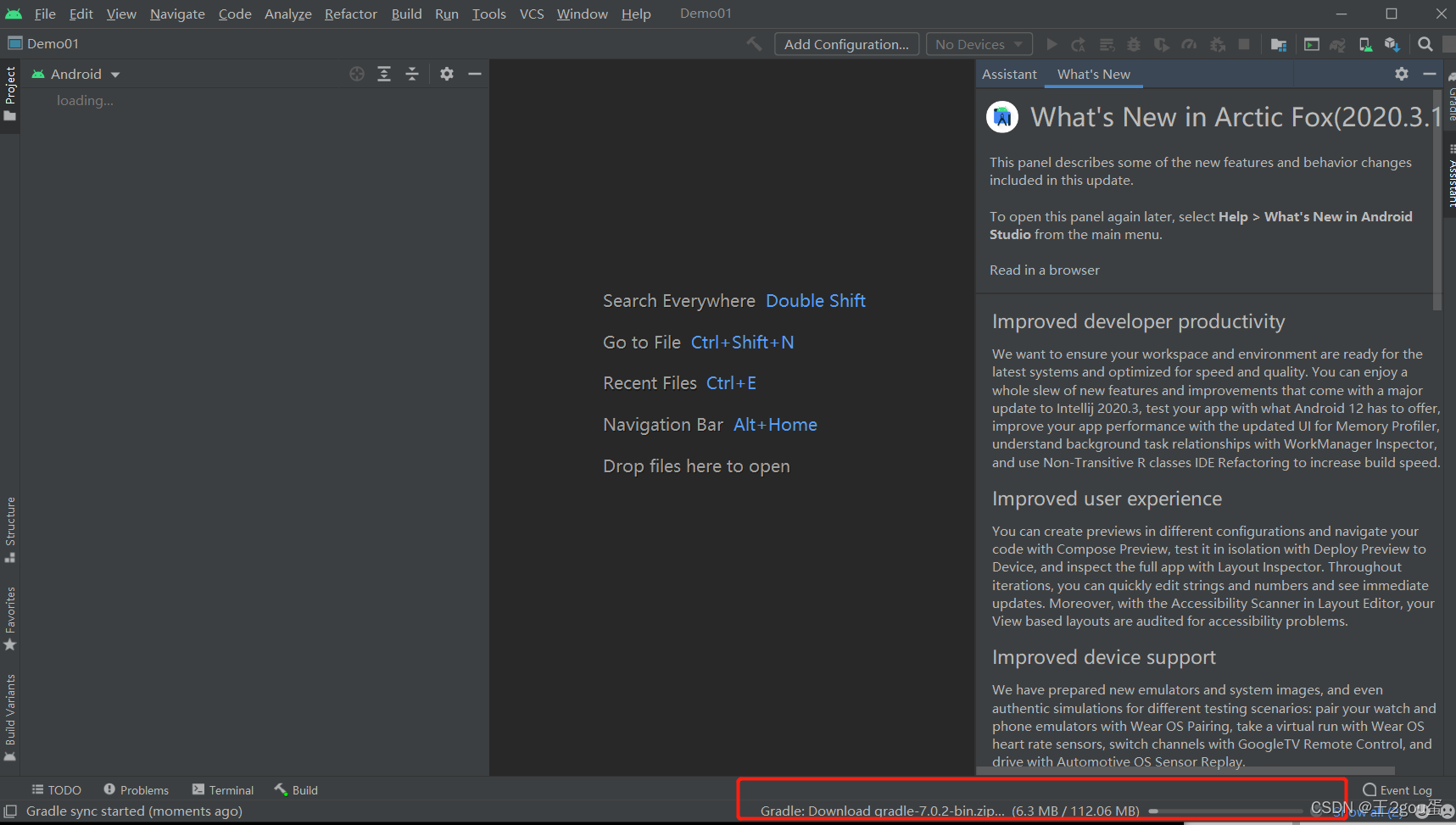Click the Search Everywhere magnifier icon
Screen dimensions: 1456x825
click(1425, 44)
